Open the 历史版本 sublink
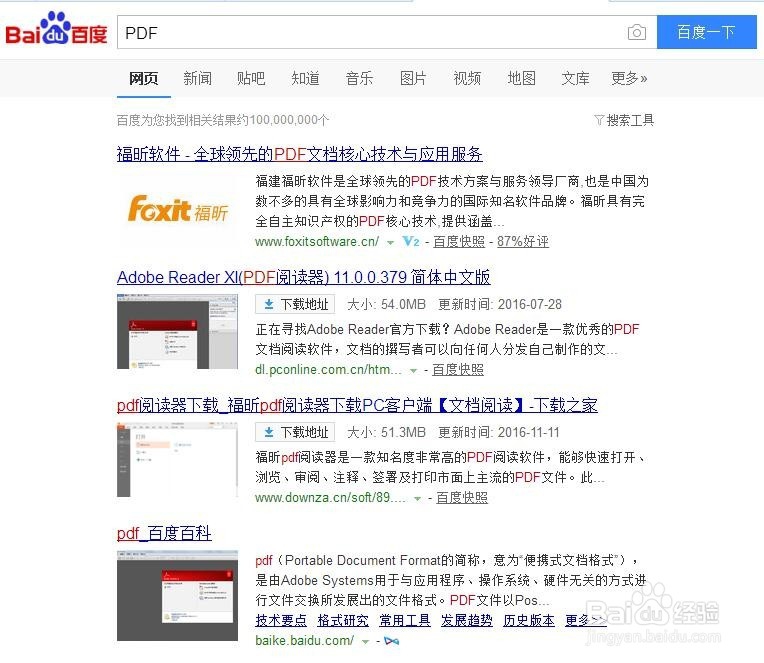Screen dimensions: 764x663 (529, 620)
